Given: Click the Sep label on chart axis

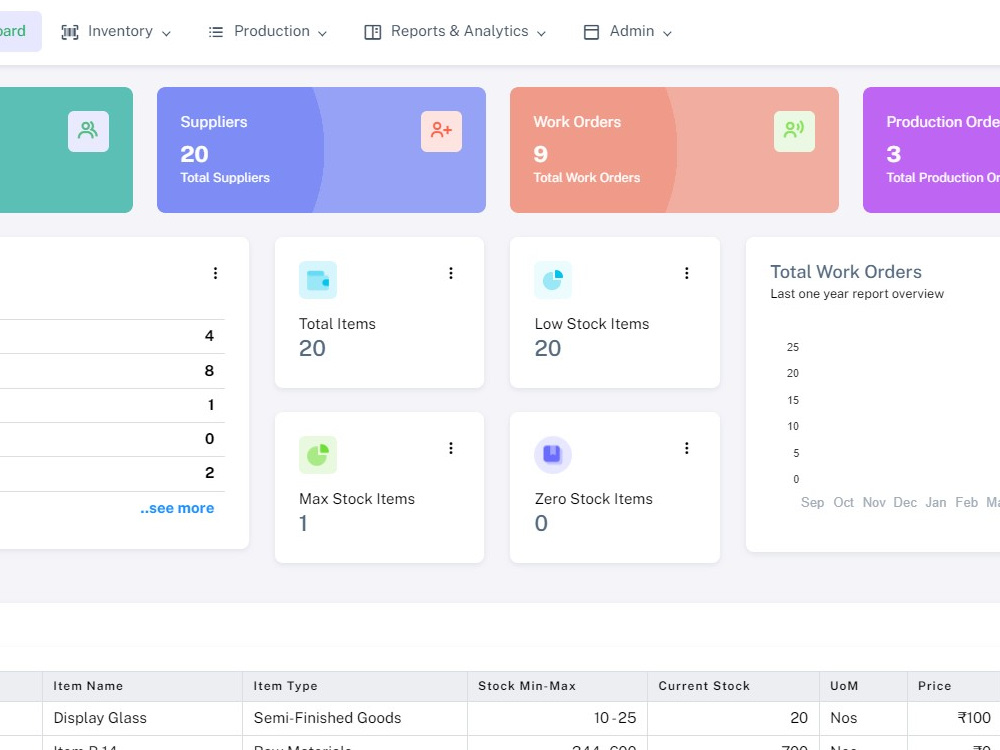Looking at the screenshot, I should point(812,503).
